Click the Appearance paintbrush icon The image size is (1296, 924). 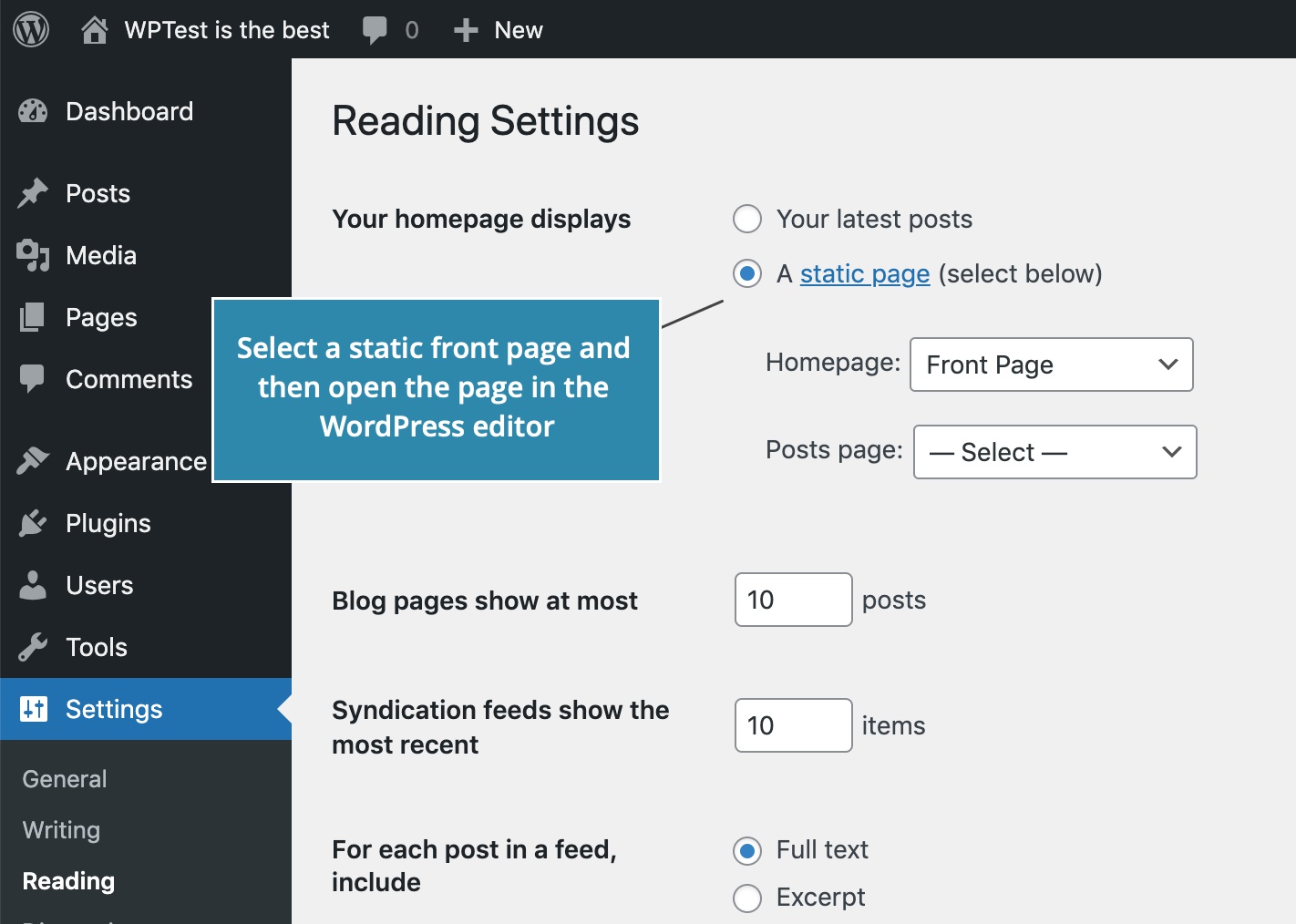(33, 461)
